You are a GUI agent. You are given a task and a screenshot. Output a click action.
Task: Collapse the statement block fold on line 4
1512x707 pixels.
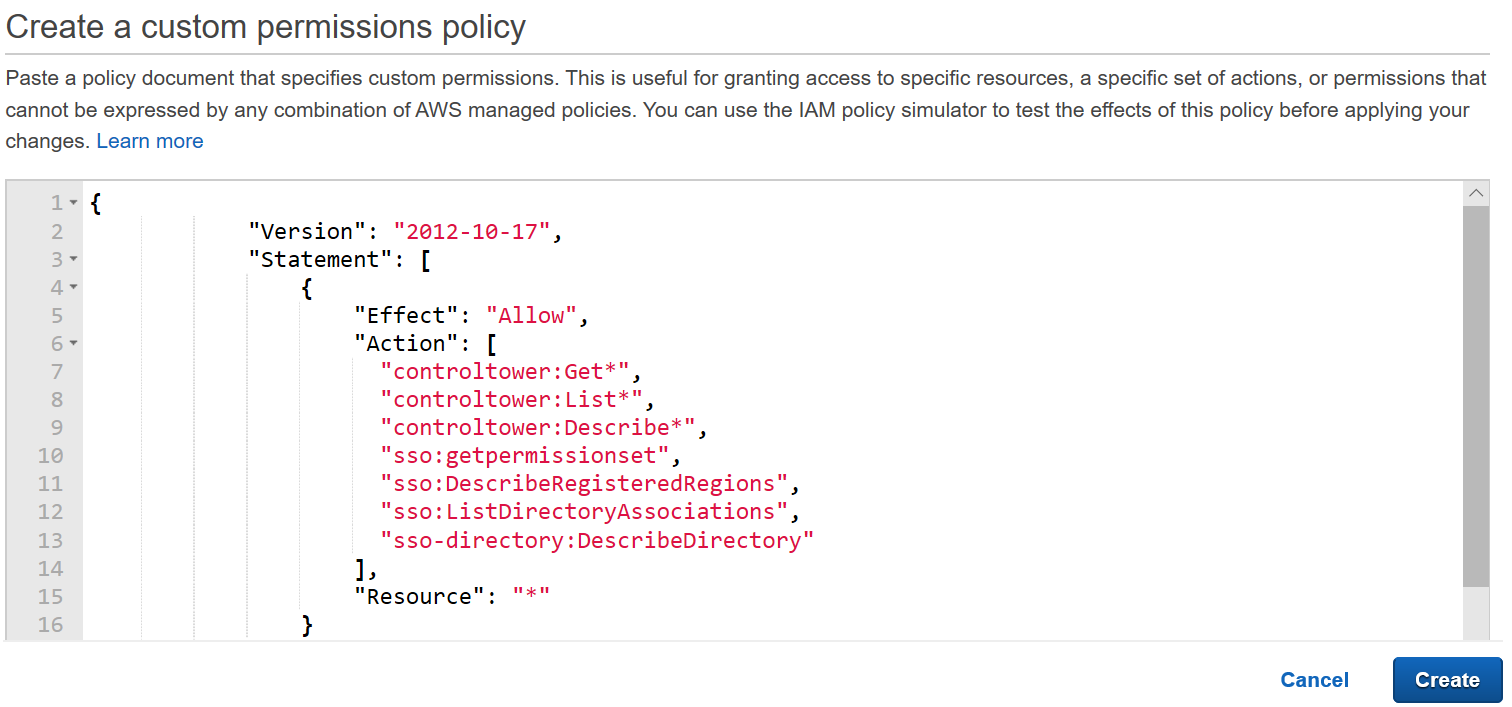[71, 287]
